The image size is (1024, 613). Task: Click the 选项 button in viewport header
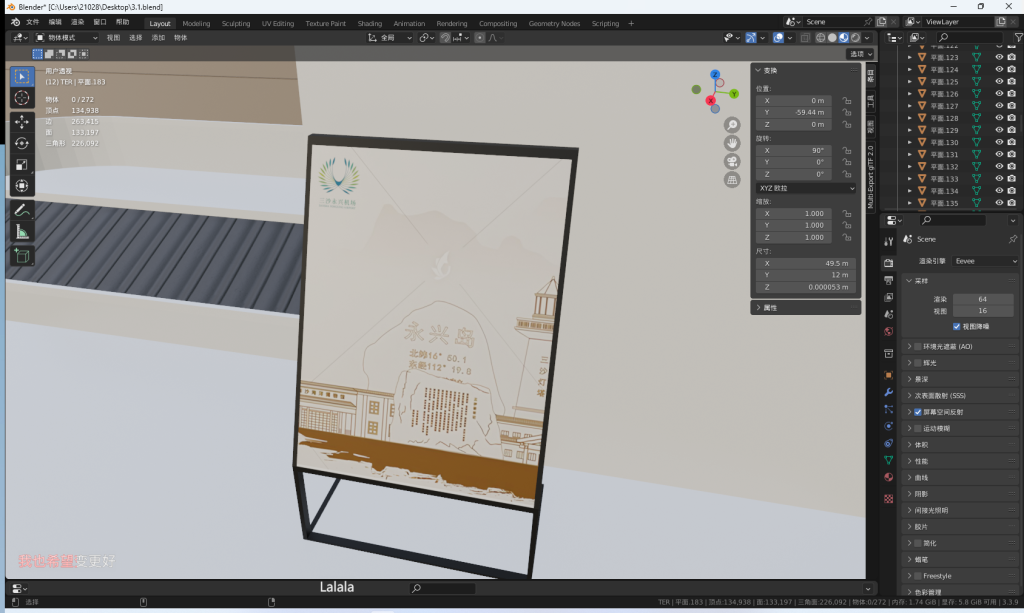click(x=859, y=54)
